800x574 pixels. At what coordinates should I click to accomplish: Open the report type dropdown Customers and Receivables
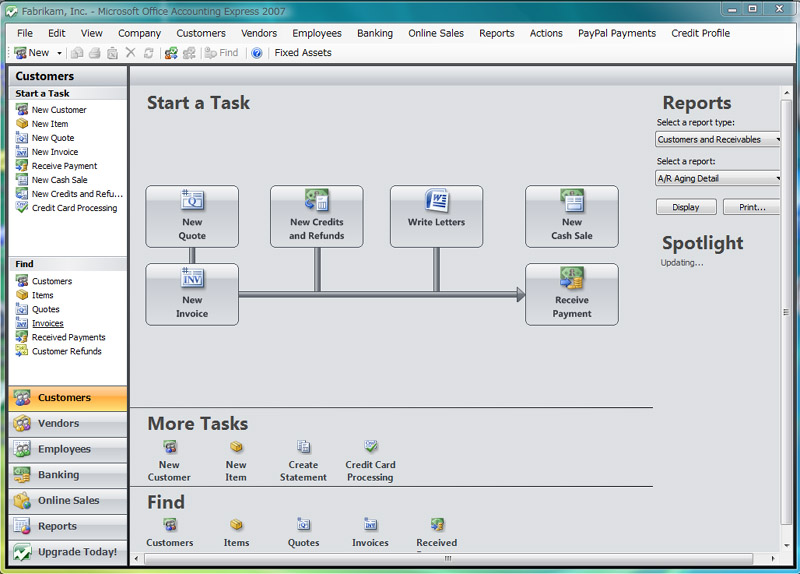[x=718, y=139]
